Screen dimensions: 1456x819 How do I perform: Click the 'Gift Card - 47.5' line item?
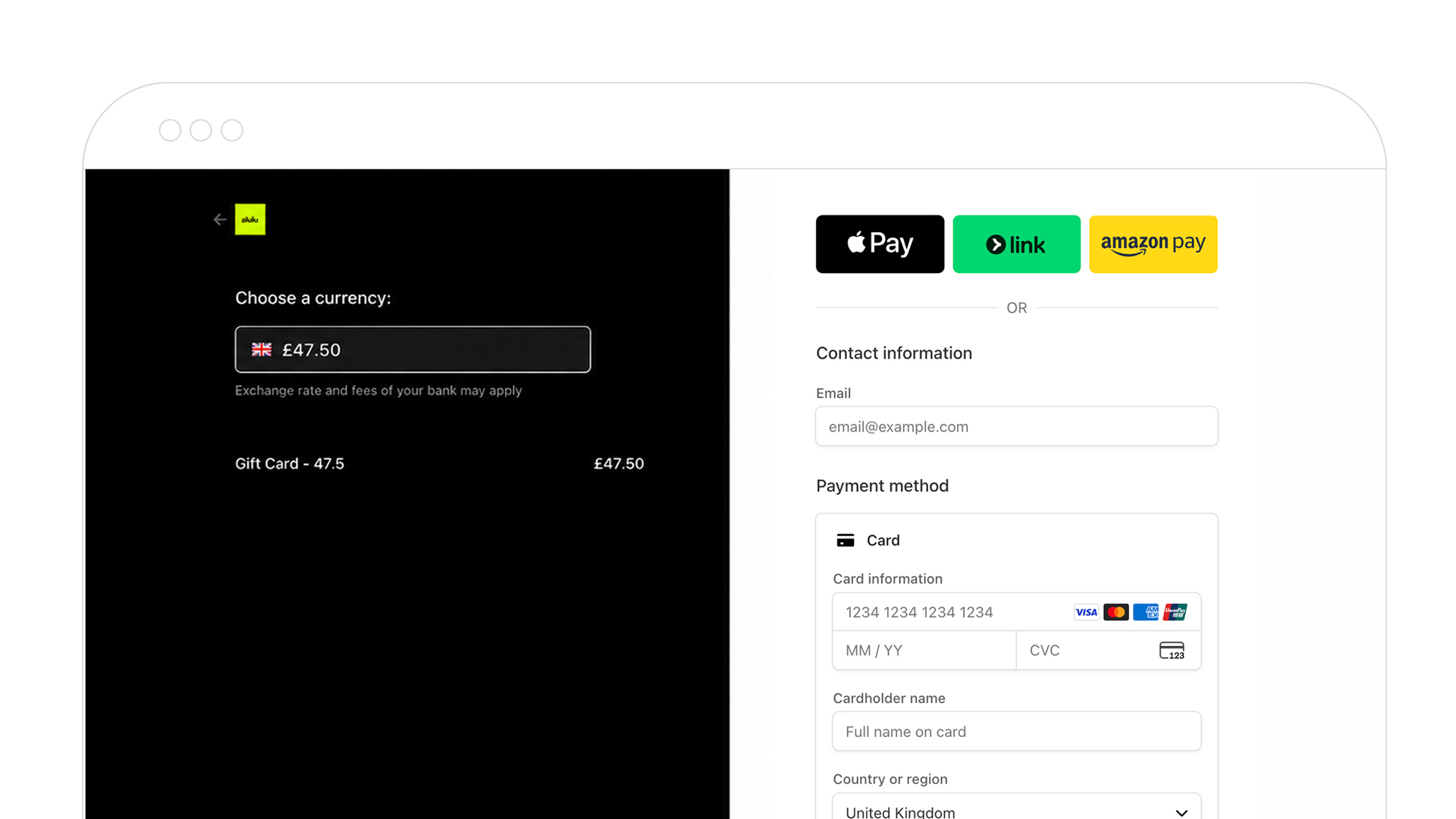[x=290, y=463]
